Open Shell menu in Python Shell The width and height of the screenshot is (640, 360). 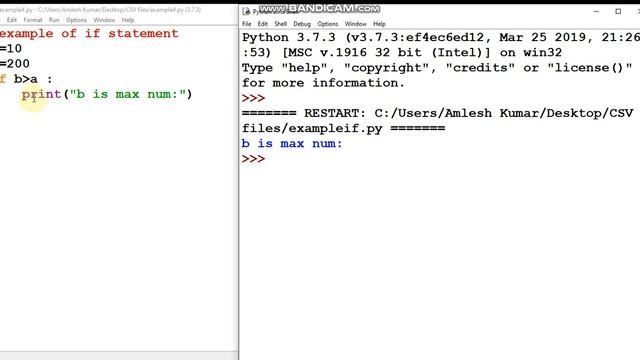pos(280,24)
